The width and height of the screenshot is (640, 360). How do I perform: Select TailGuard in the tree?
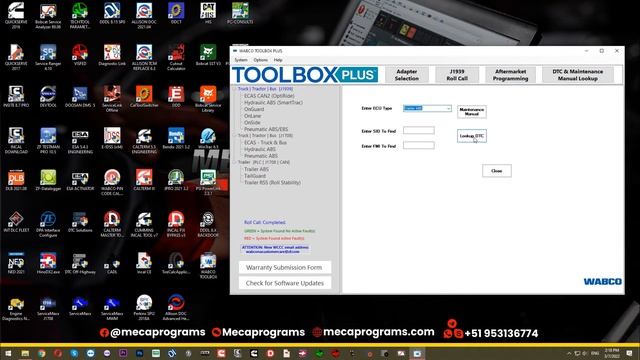pyautogui.click(x=255, y=176)
